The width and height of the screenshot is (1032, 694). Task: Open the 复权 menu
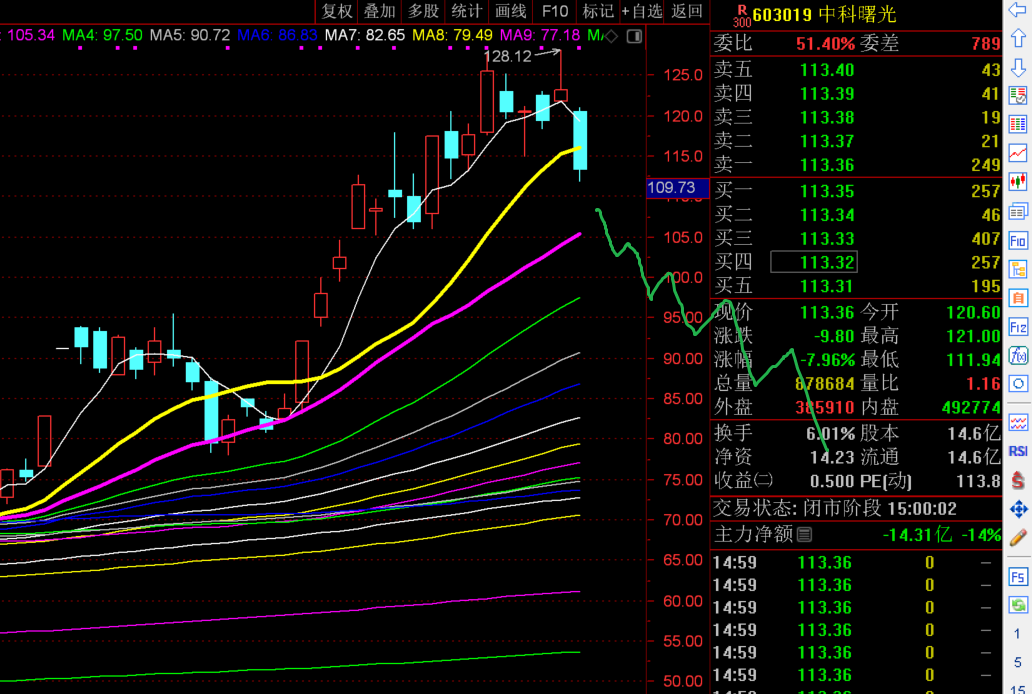[x=338, y=11]
